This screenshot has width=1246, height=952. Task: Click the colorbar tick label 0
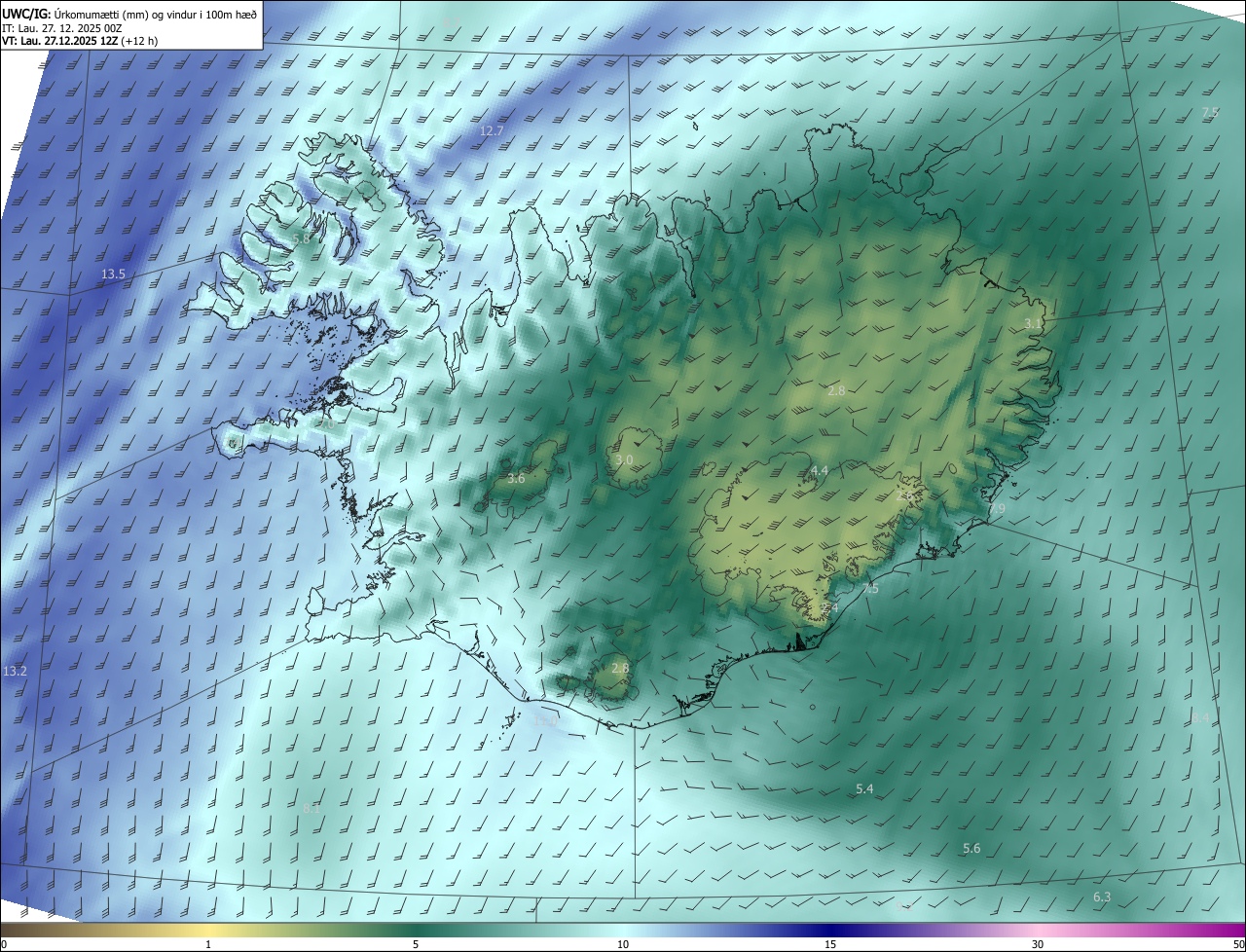pyautogui.click(x=3, y=944)
